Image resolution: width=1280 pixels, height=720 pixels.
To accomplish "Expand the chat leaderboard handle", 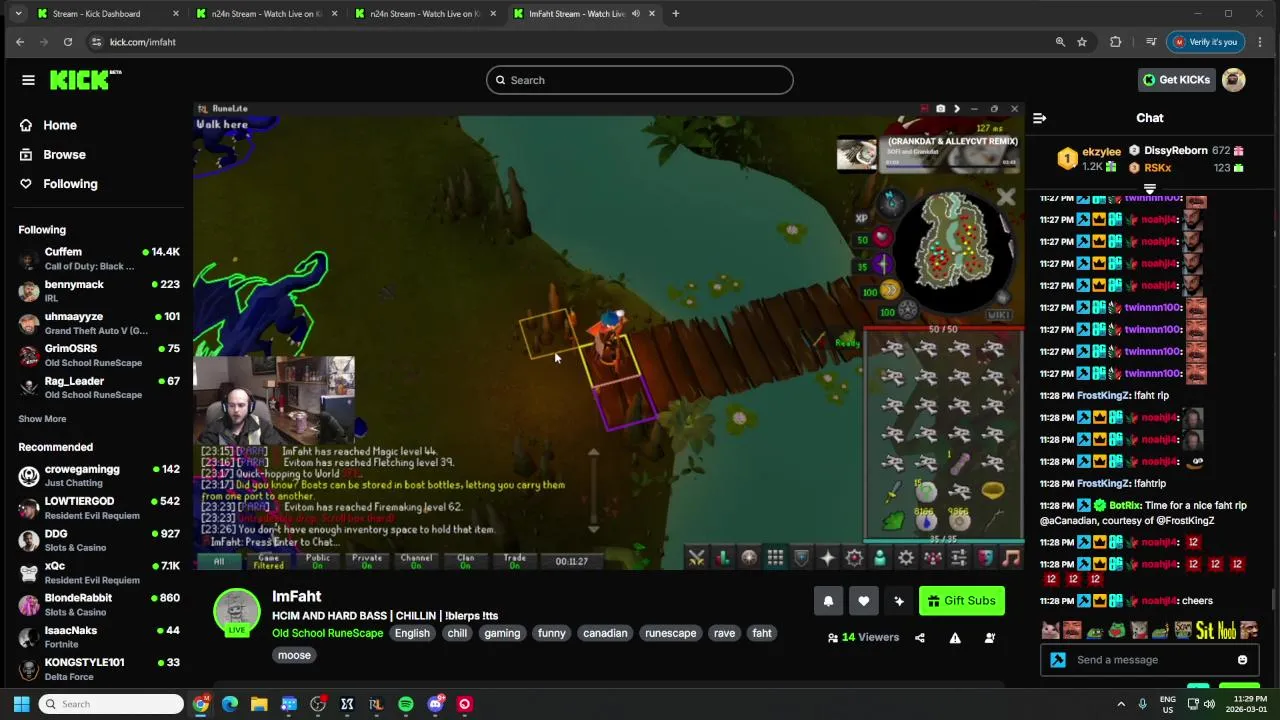I will (x=1150, y=189).
